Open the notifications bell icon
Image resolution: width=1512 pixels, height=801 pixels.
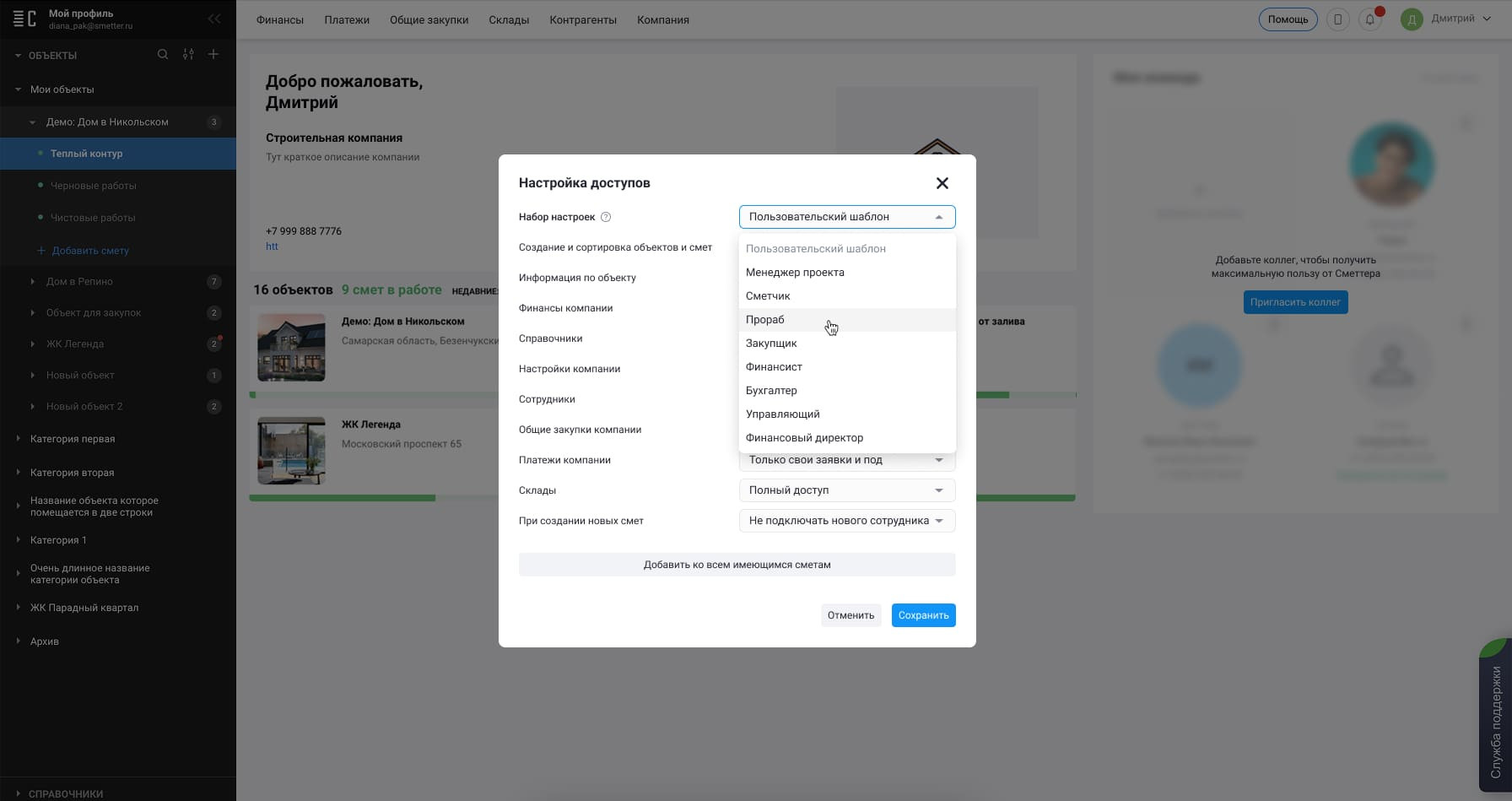(x=1370, y=19)
